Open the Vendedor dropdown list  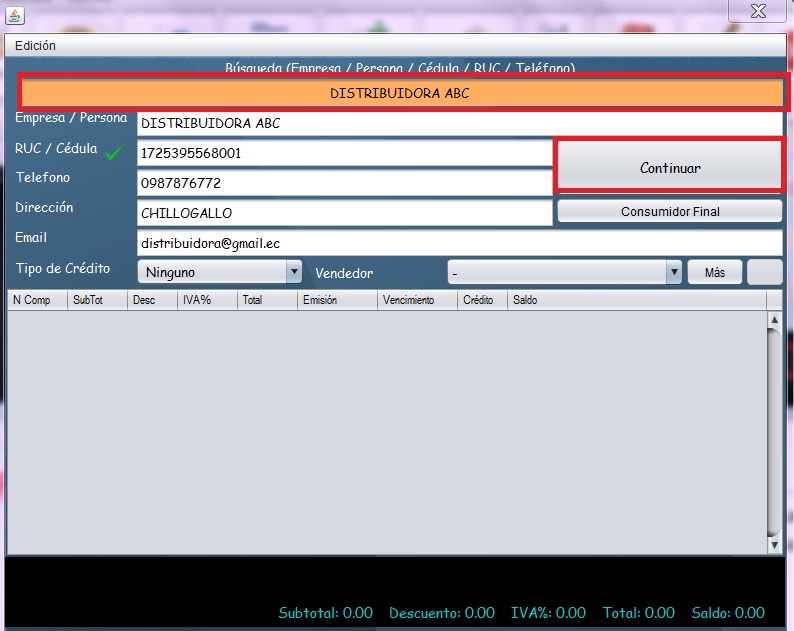coord(673,272)
